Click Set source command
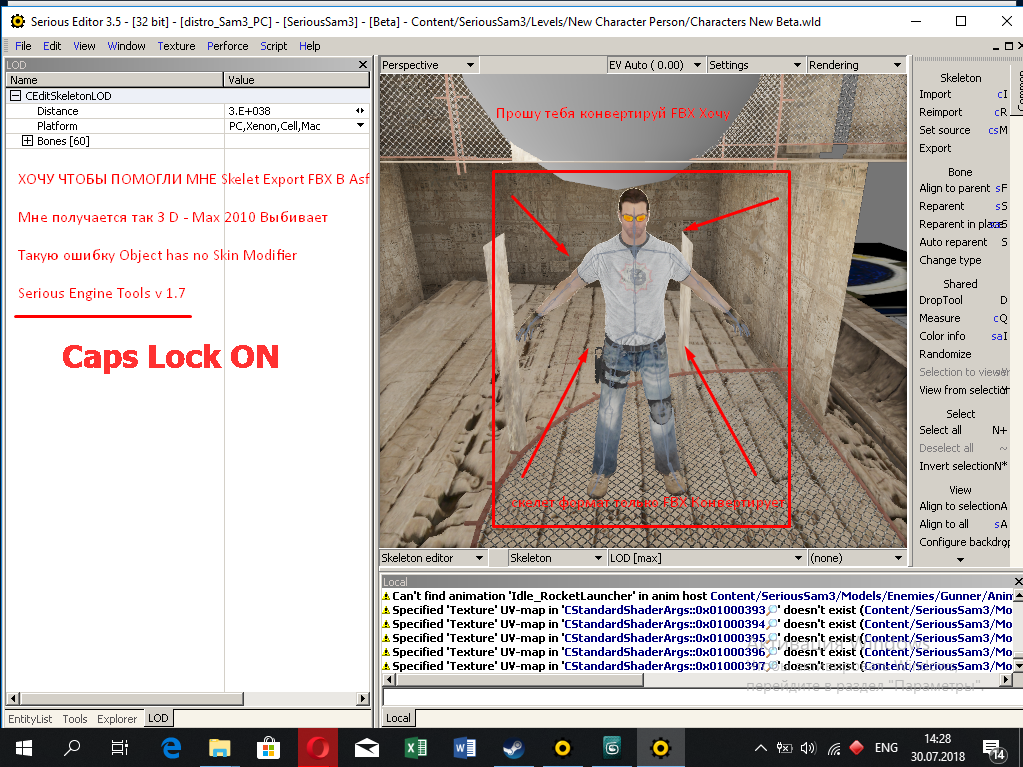The width and height of the screenshot is (1023, 767). pyautogui.click(x=945, y=130)
